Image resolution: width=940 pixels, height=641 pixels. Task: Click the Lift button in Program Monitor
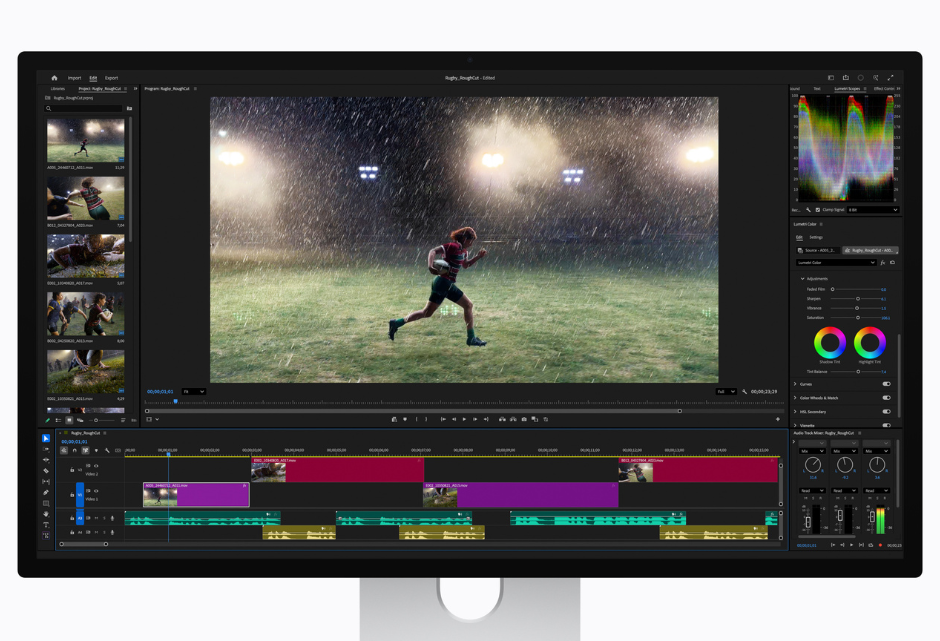tap(502, 419)
